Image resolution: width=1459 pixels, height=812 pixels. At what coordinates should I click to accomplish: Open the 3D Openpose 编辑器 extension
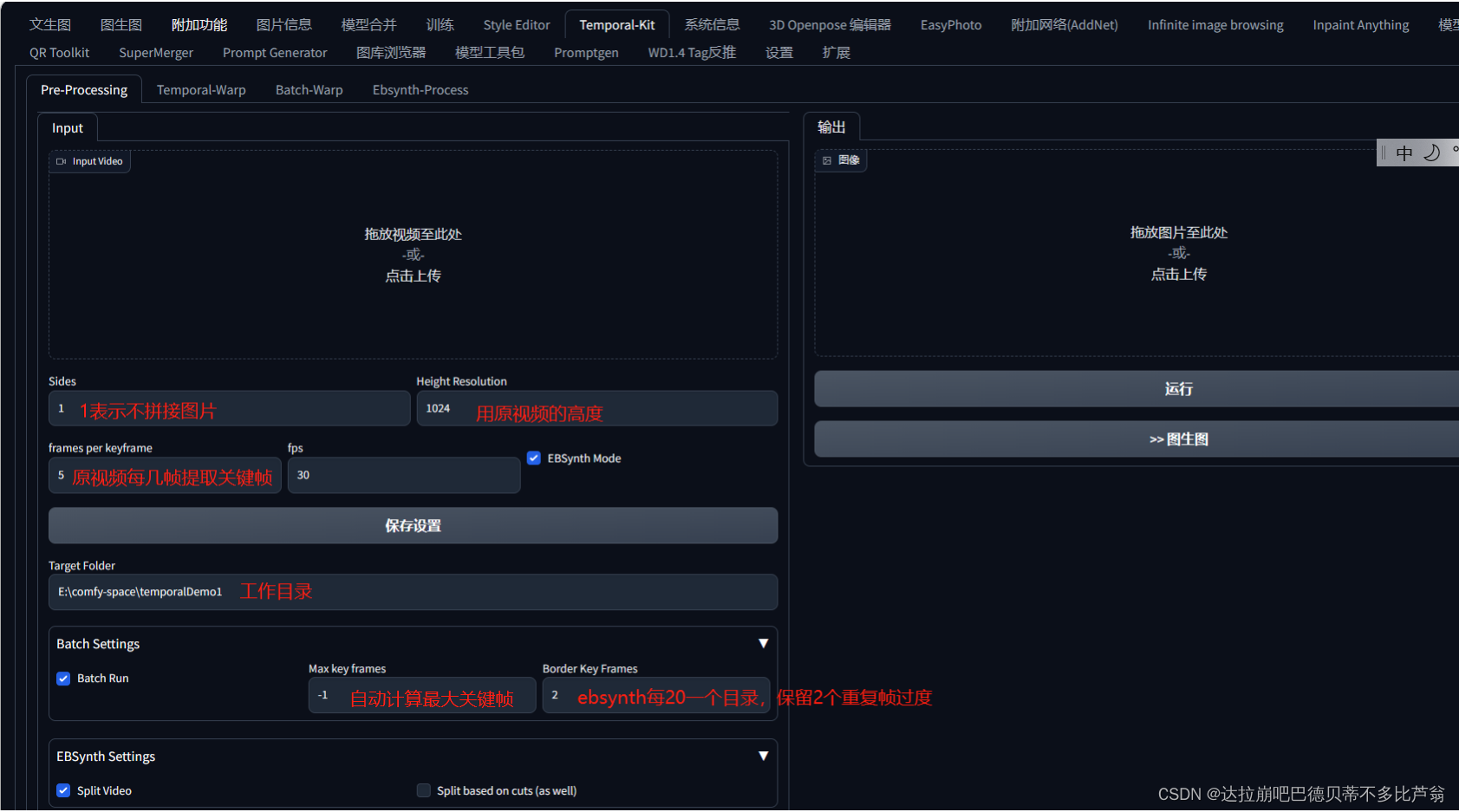[x=829, y=24]
